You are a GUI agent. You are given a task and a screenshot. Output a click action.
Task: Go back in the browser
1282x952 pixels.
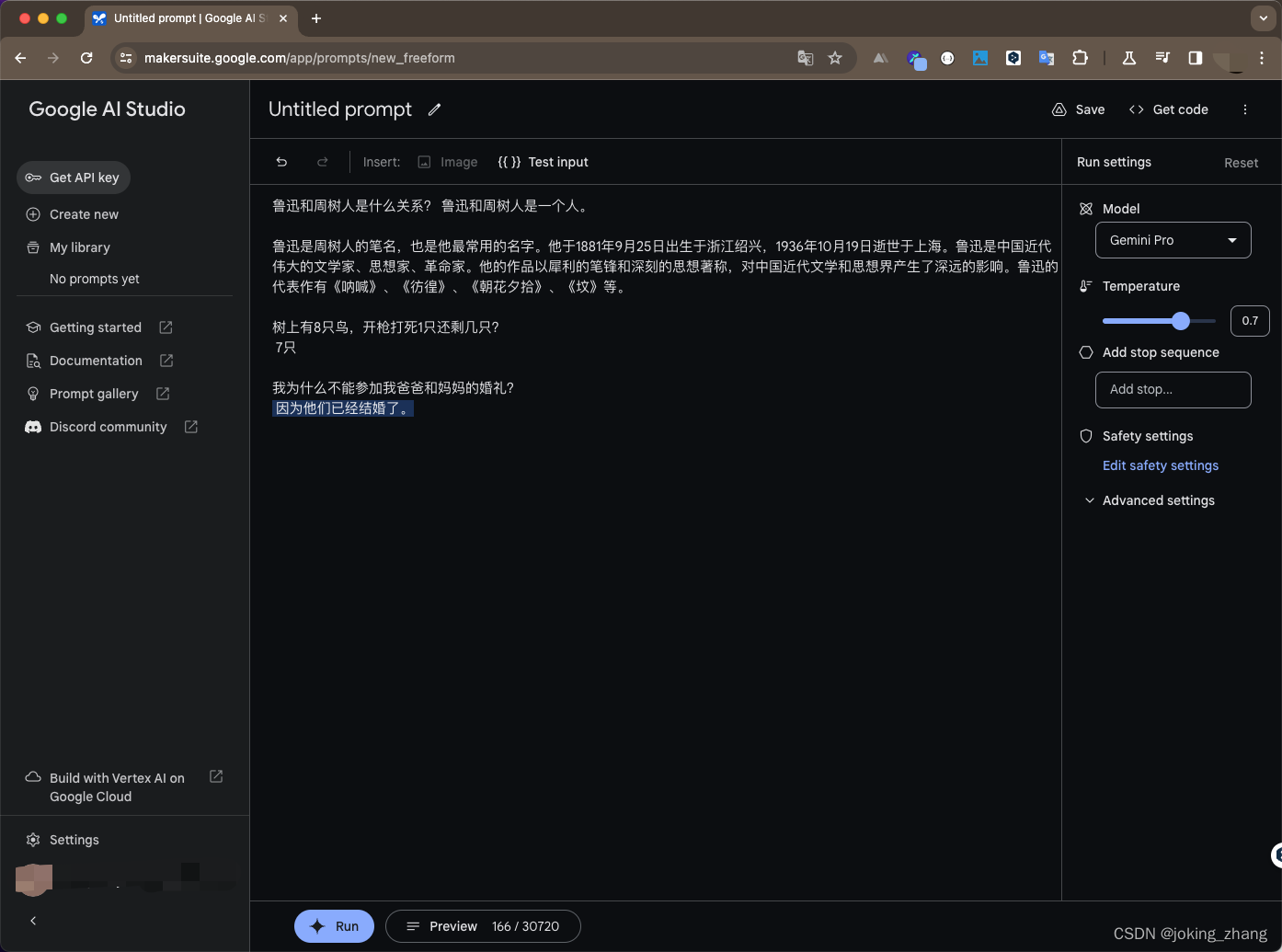20,58
